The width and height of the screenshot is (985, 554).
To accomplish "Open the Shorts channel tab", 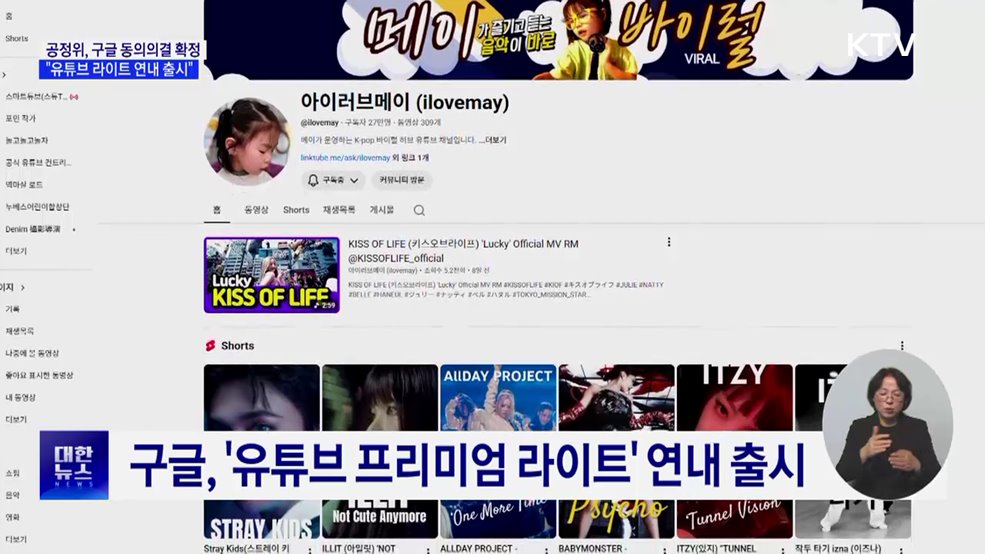I will tap(296, 210).
